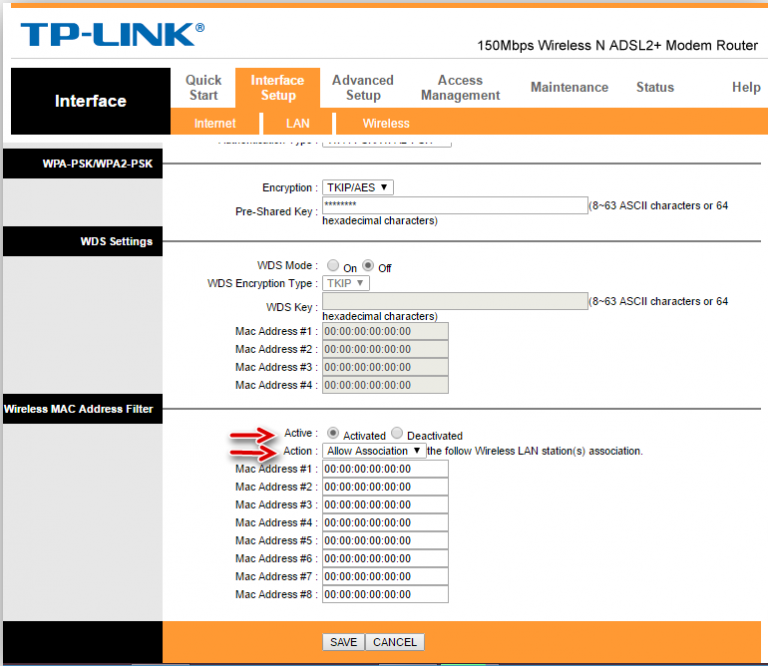This screenshot has width=768, height=666.
Task: Click the WDS Settings section header
Action: (83, 241)
